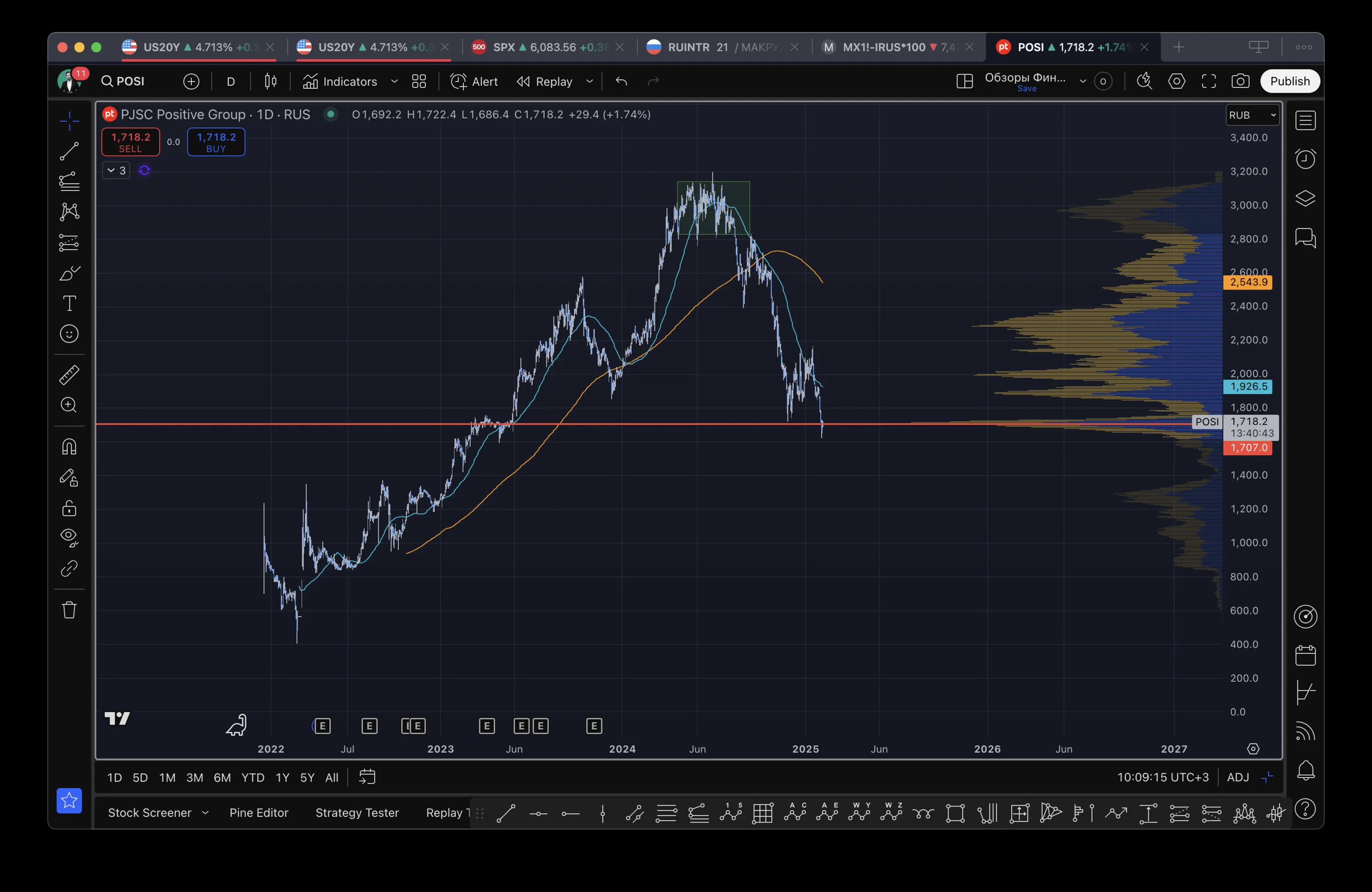Set the chart range to YTD
The height and width of the screenshot is (892, 1372).
pyautogui.click(x=252, y=777)
